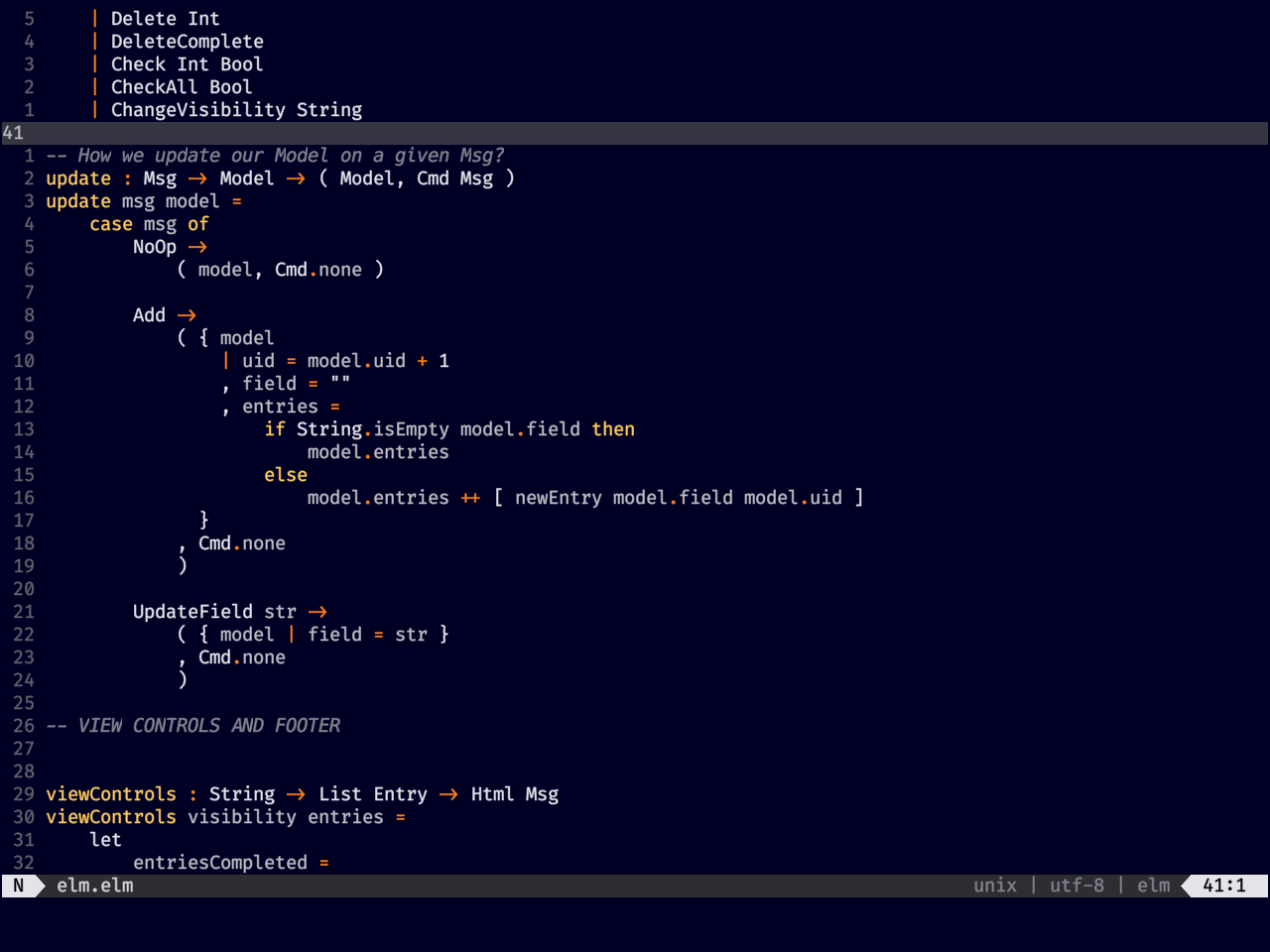This screenshot has height=952, width=1270.
Task: Click the elm filetype in statusline
Action: pos(1153,886)
